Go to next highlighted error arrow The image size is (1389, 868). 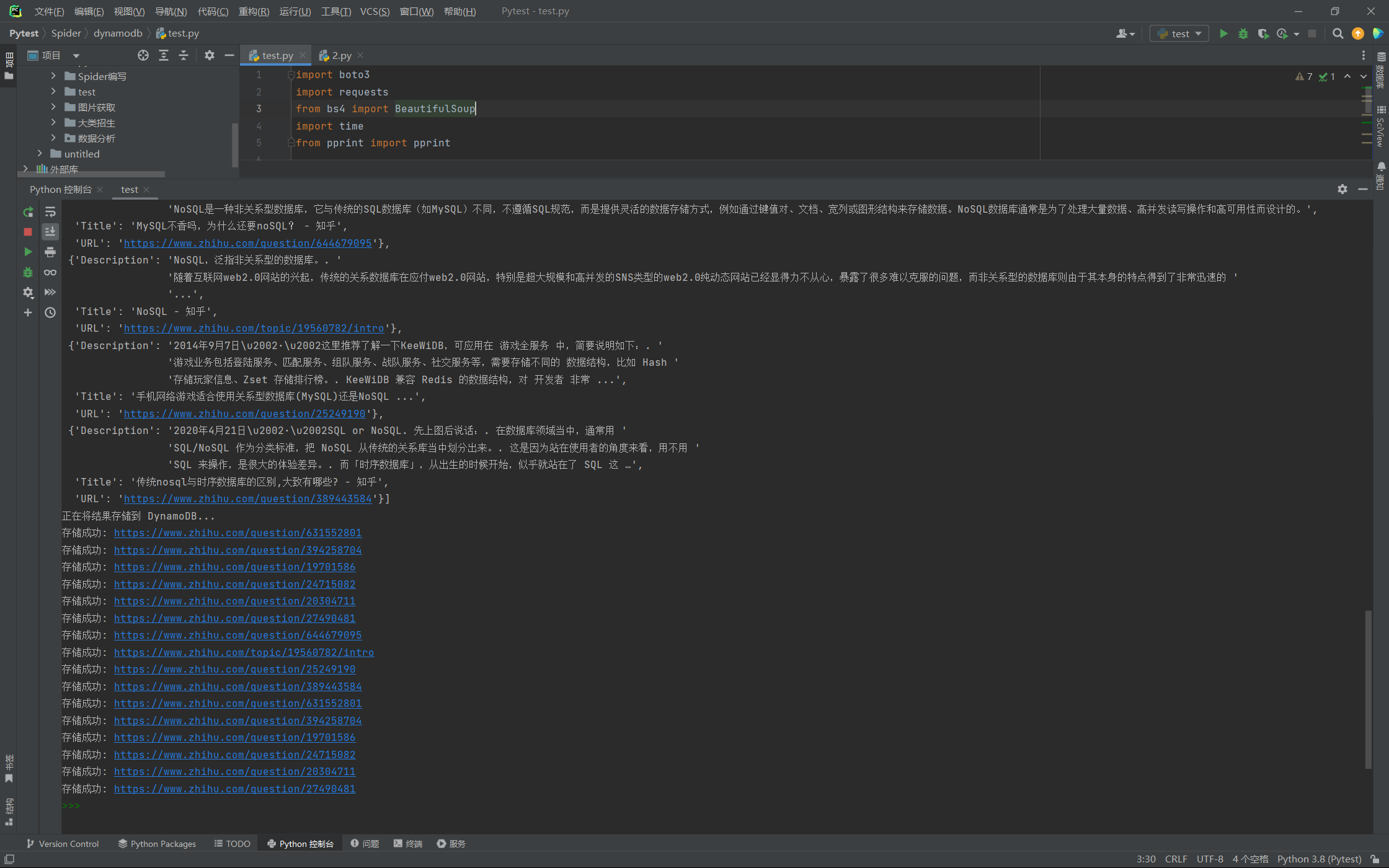1364,76
